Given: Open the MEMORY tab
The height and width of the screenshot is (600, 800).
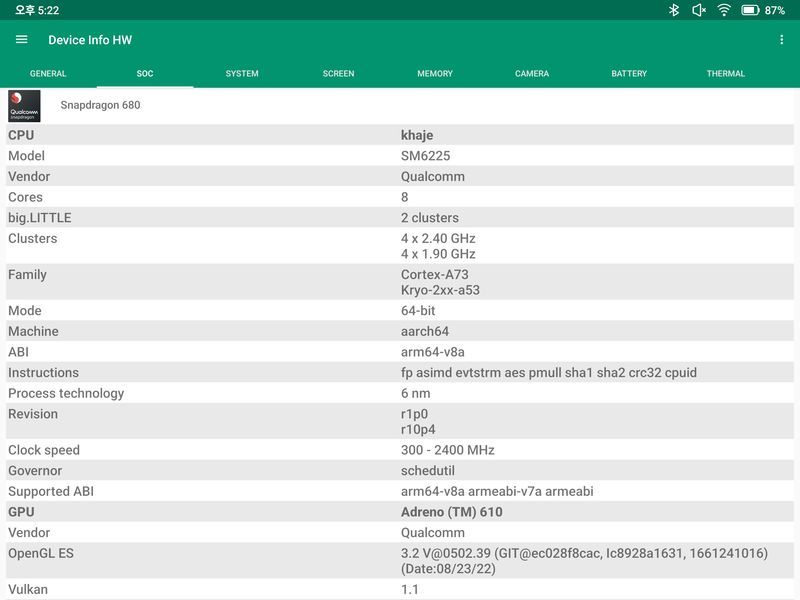Looking at the screenshot, I should pyautogui.click(x=436, y=73).
